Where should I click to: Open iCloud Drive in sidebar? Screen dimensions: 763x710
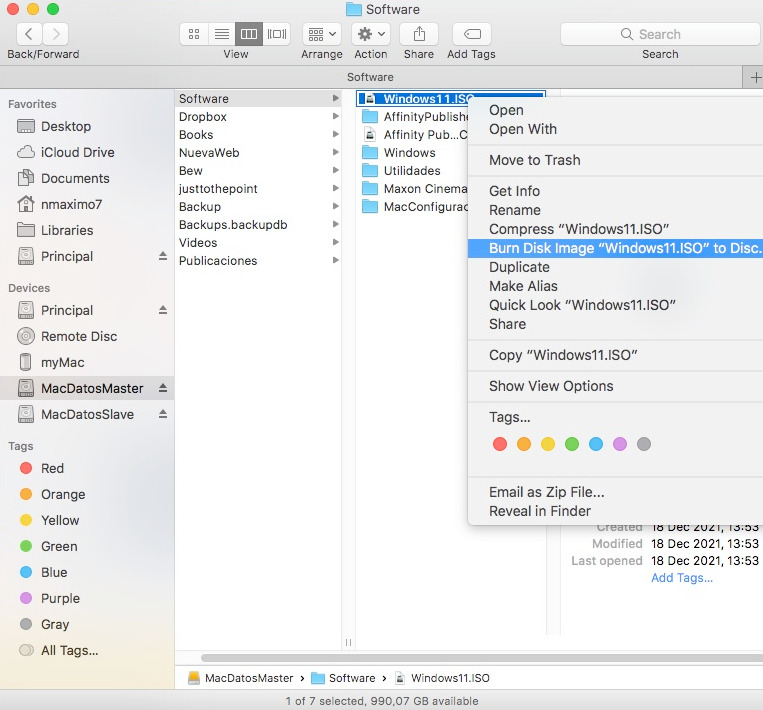pos(77,152)
